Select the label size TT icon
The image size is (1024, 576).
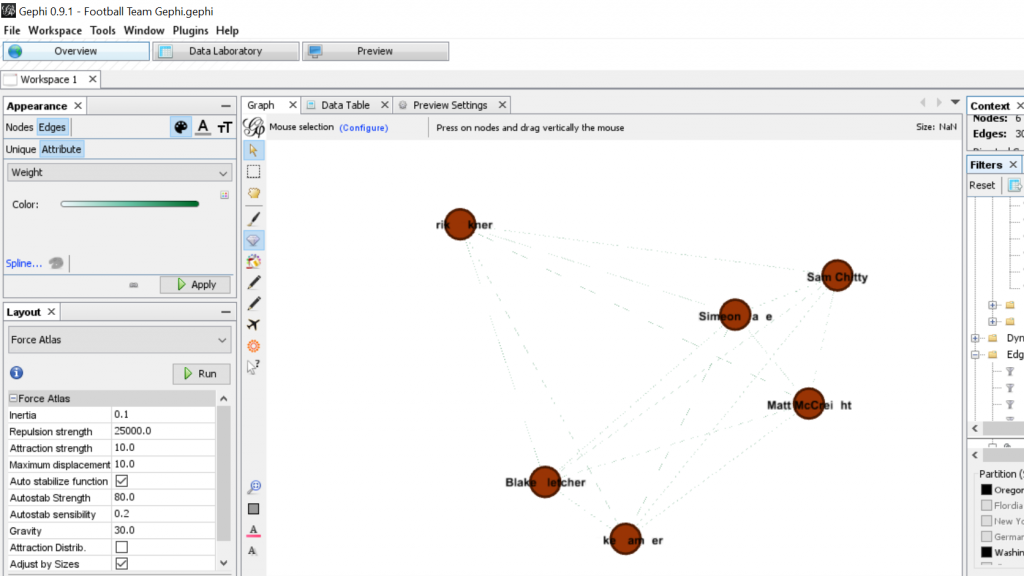(x=224, y=127)
